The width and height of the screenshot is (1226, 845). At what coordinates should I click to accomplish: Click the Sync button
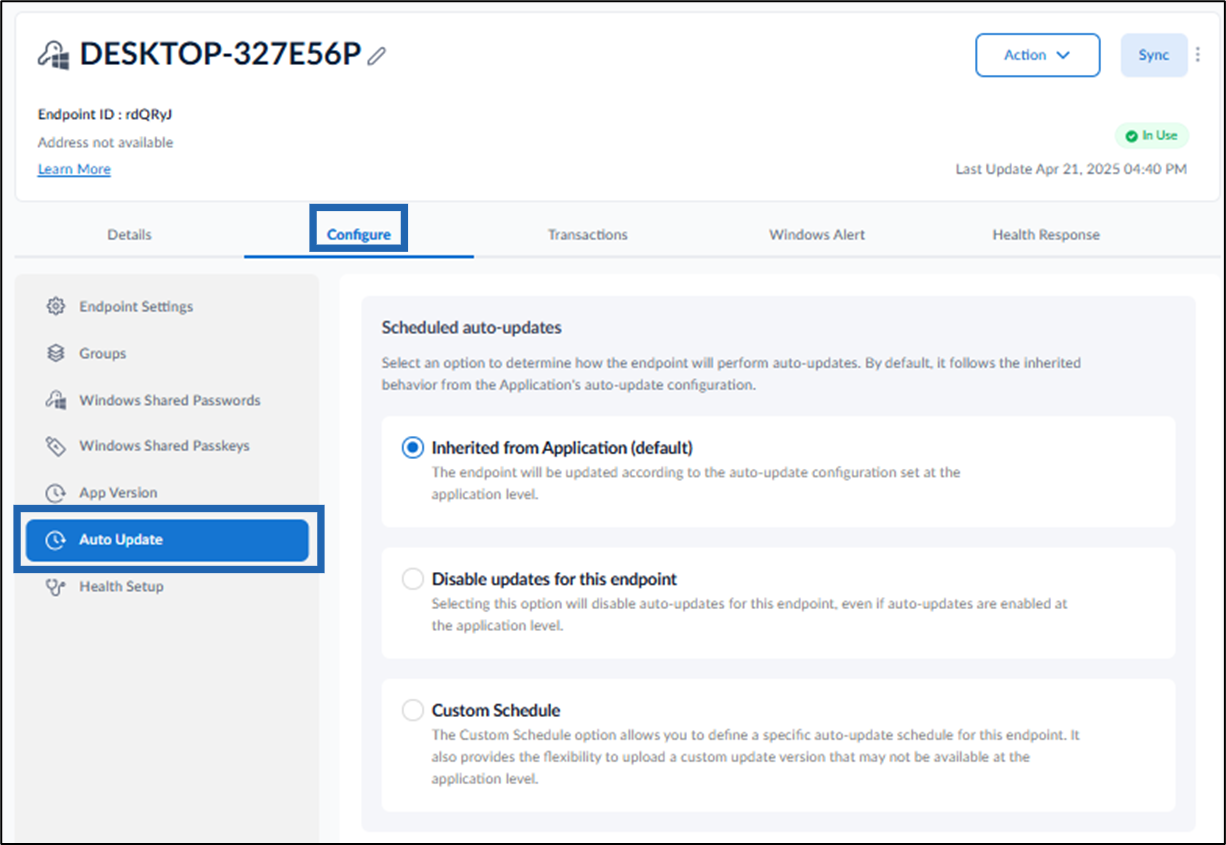pyautogui.click(x=1154, y=55)
